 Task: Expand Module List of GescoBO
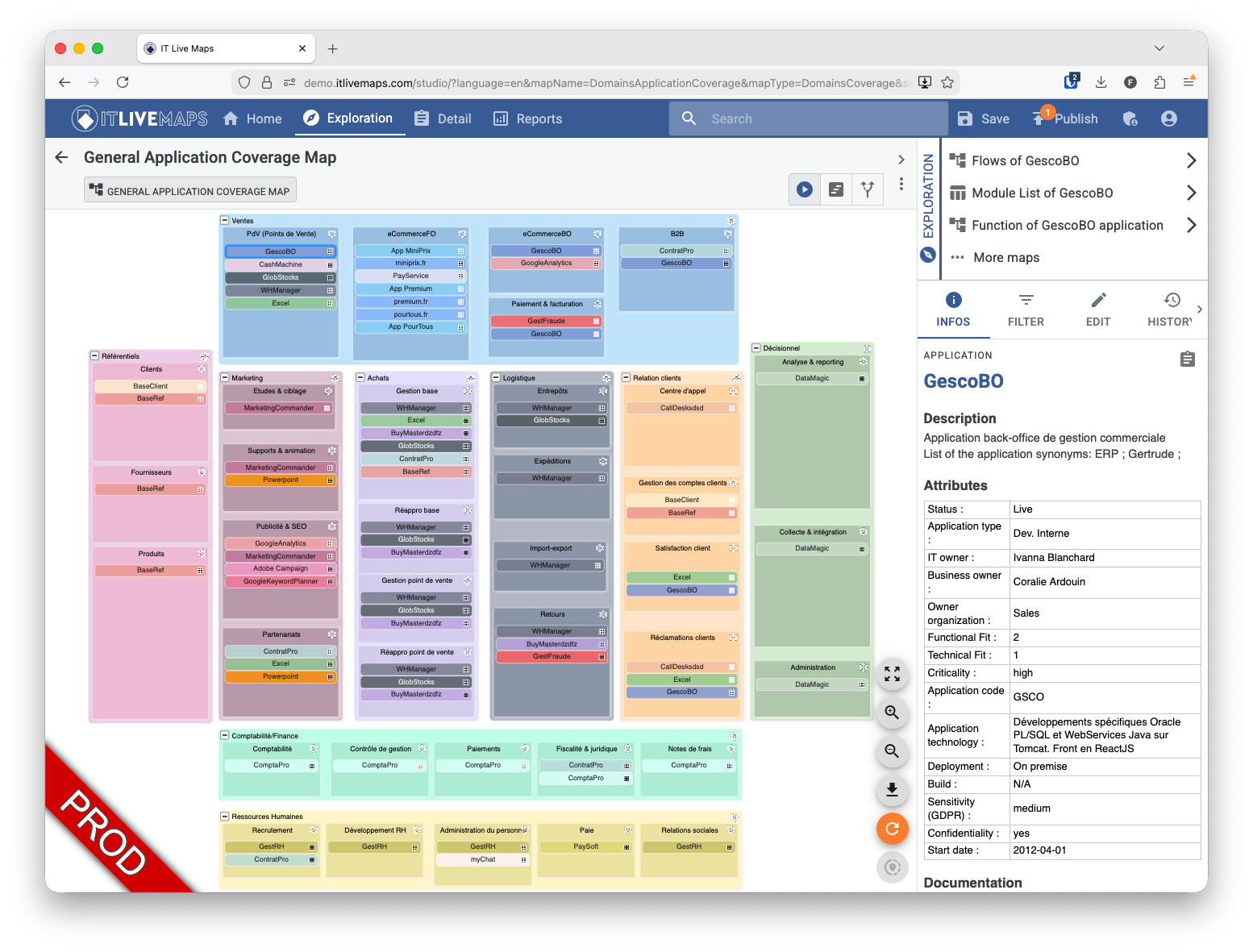1191,193
